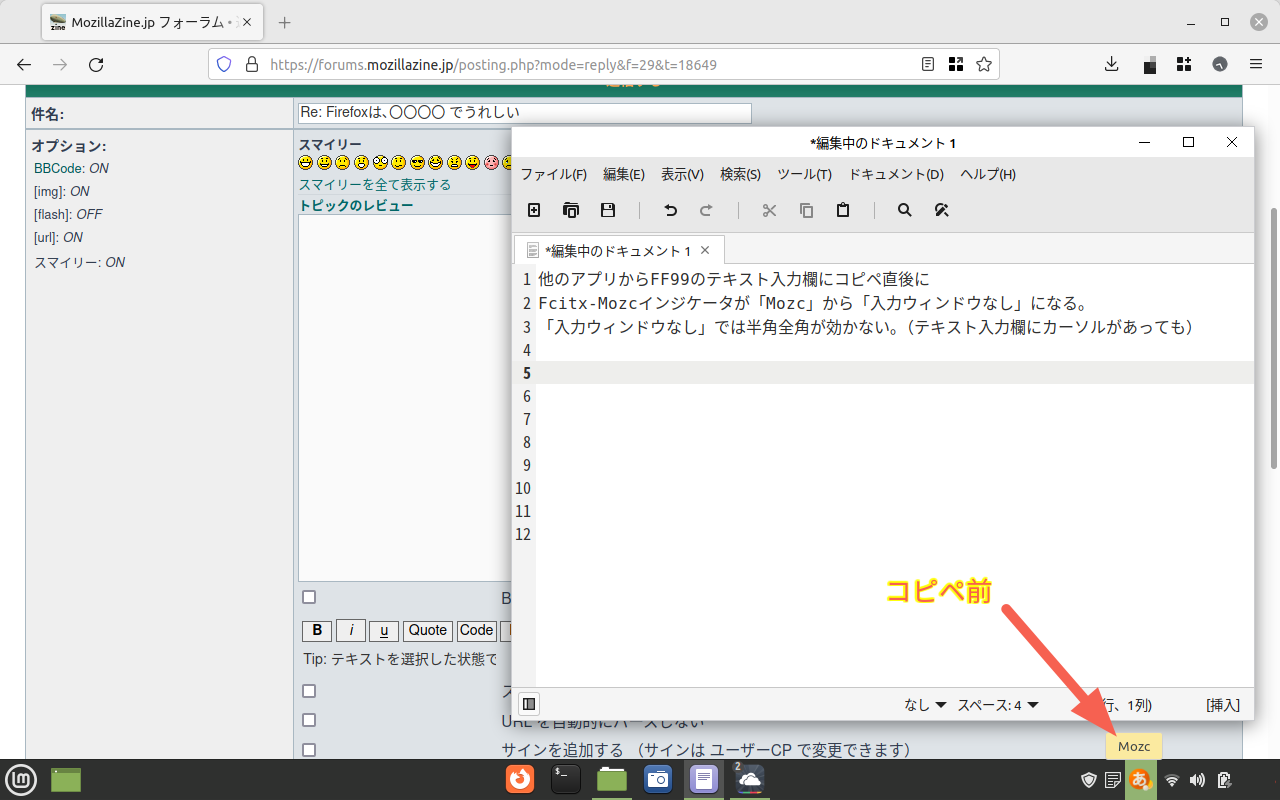Screen dimensions: 1280x800
Task: Tick the checkbox above the Bold button
Action: click(x=309, y=597)
